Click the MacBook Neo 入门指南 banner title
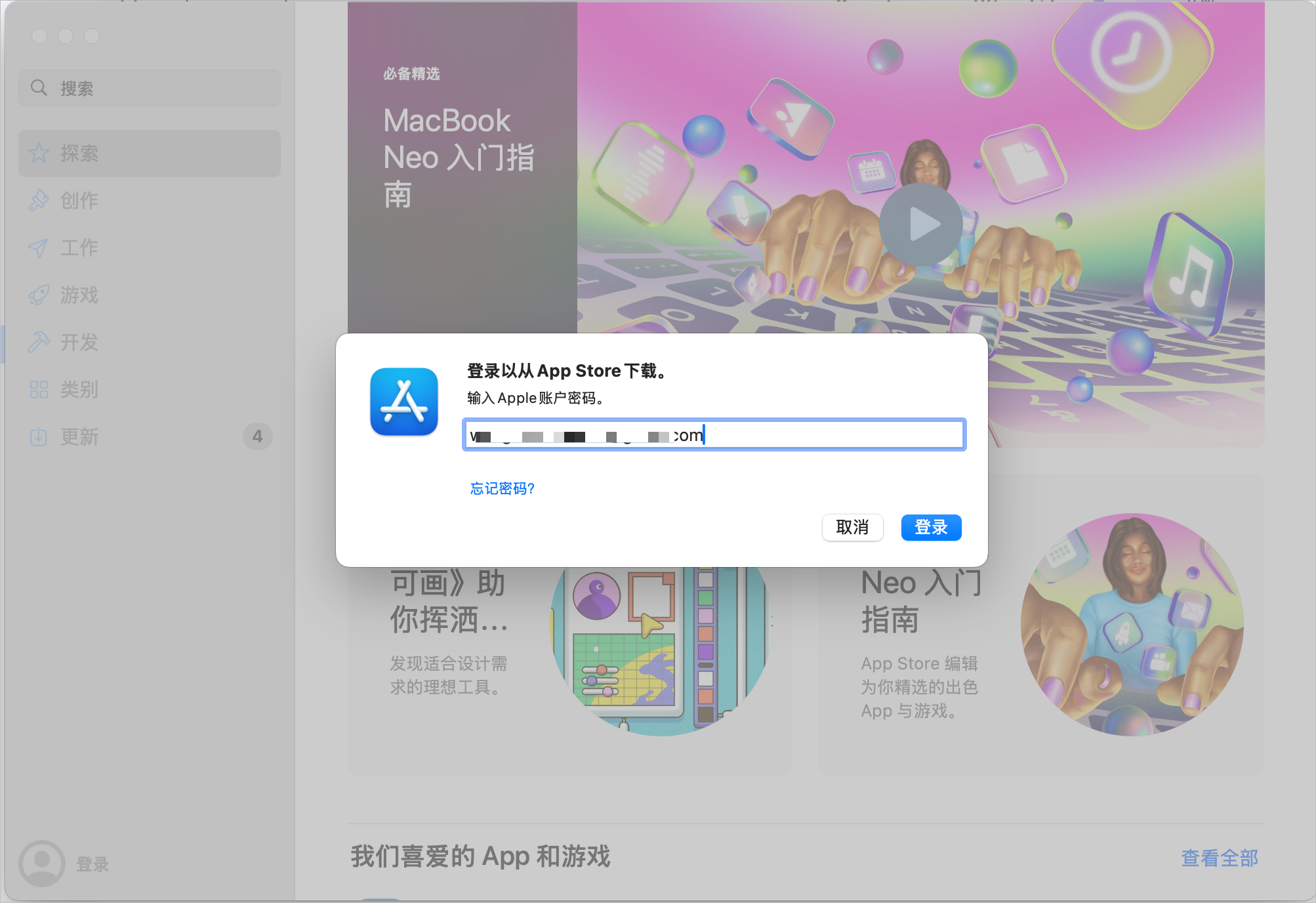Screen dimensions: 1316x903 pos(459,157)
